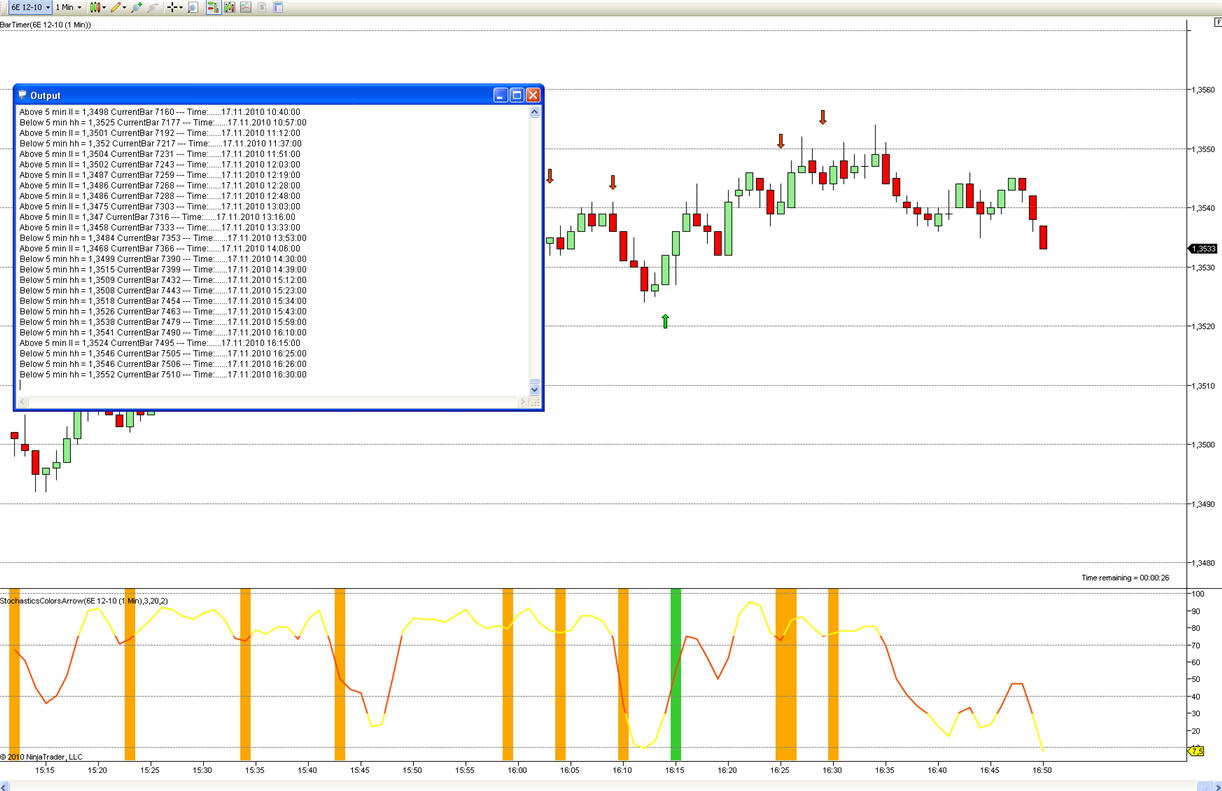
Task: Click the candlestick chart style icon
Action: 95,7
